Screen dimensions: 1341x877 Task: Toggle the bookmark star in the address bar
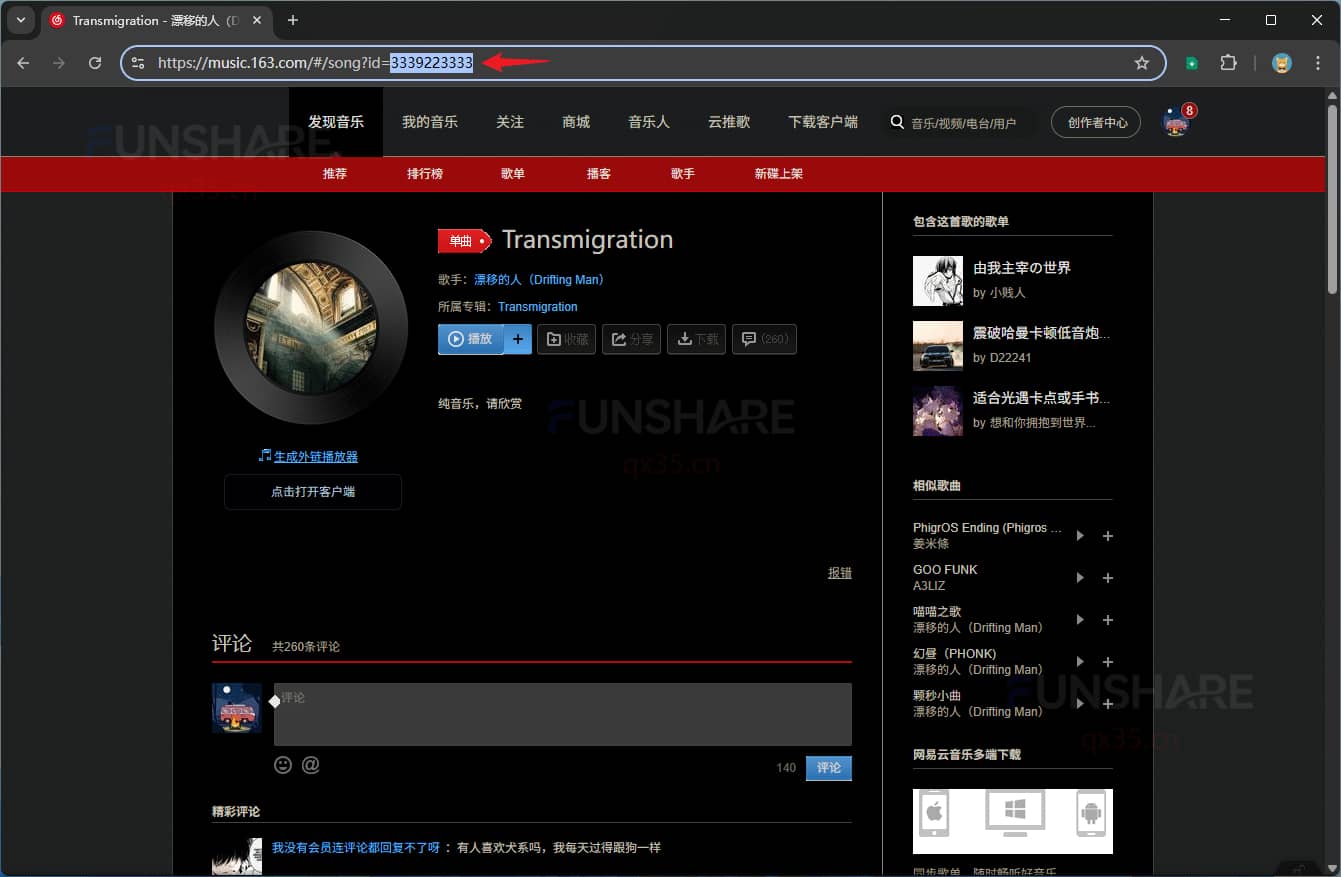pos(1142,62)
